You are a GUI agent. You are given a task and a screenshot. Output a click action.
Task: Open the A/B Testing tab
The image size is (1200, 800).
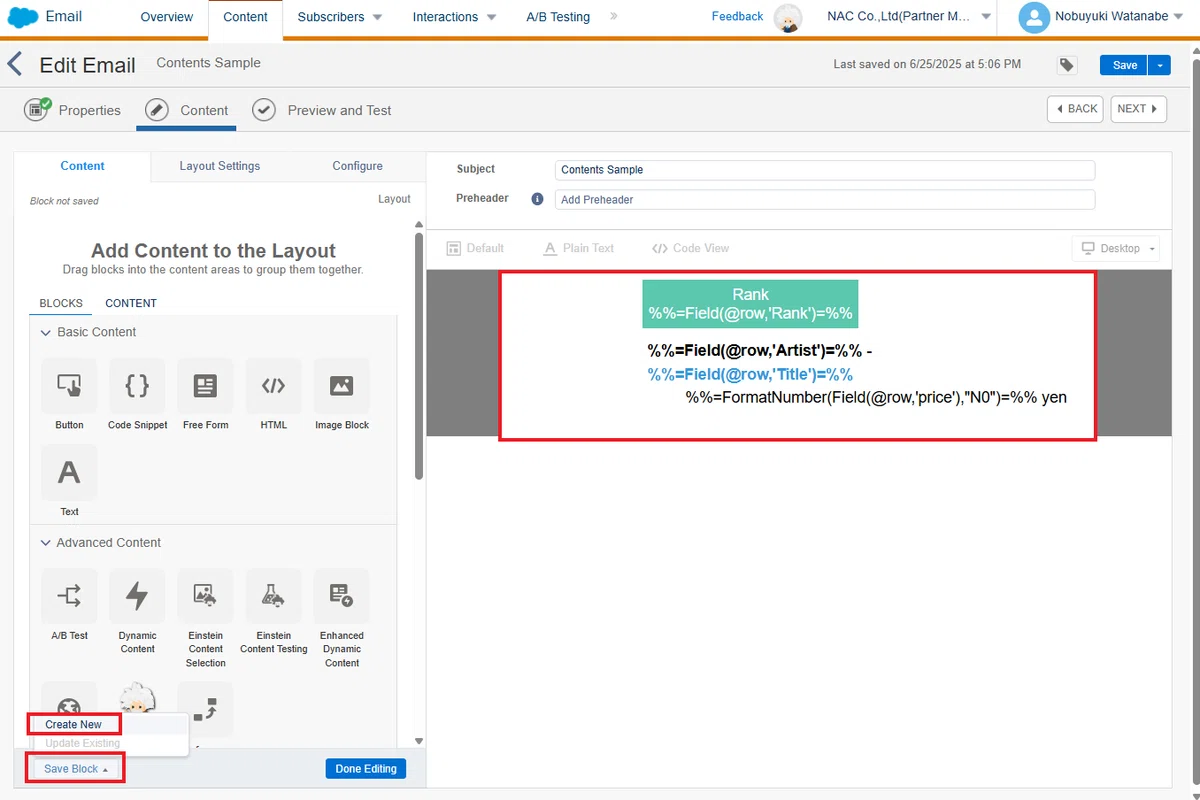[558, 17]
